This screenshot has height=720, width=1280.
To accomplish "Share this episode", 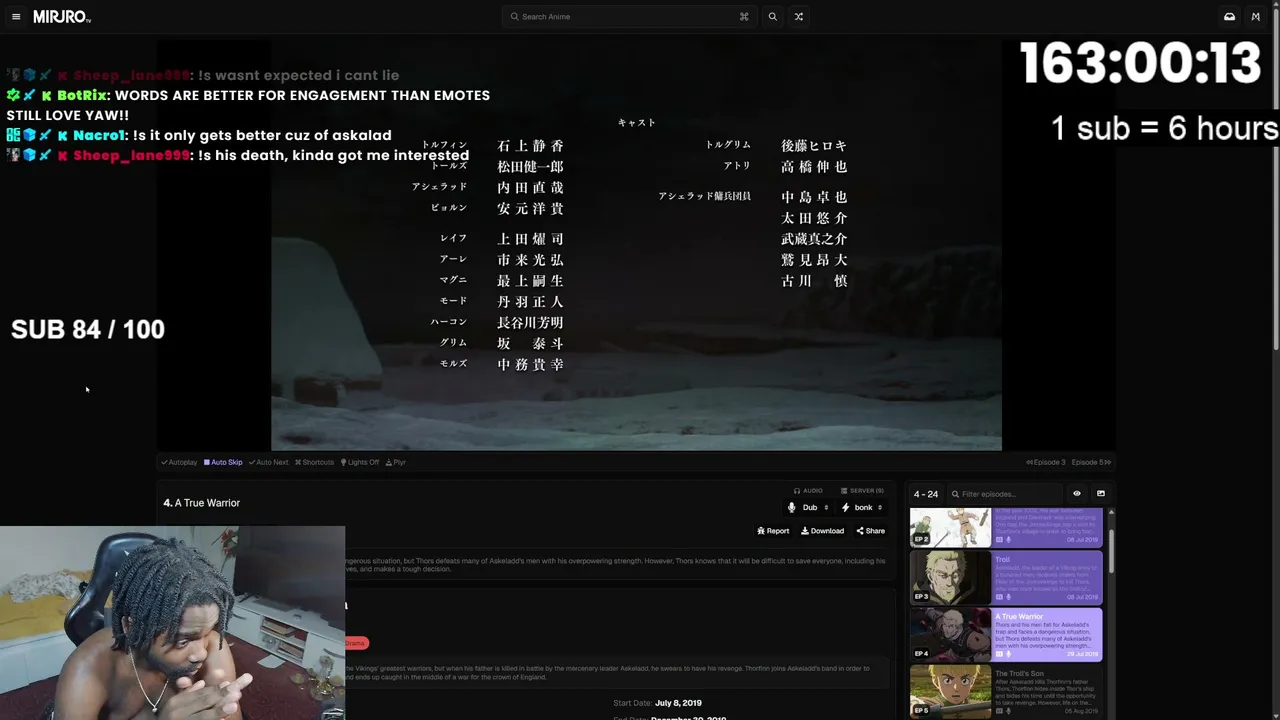I will click(870, 531).
